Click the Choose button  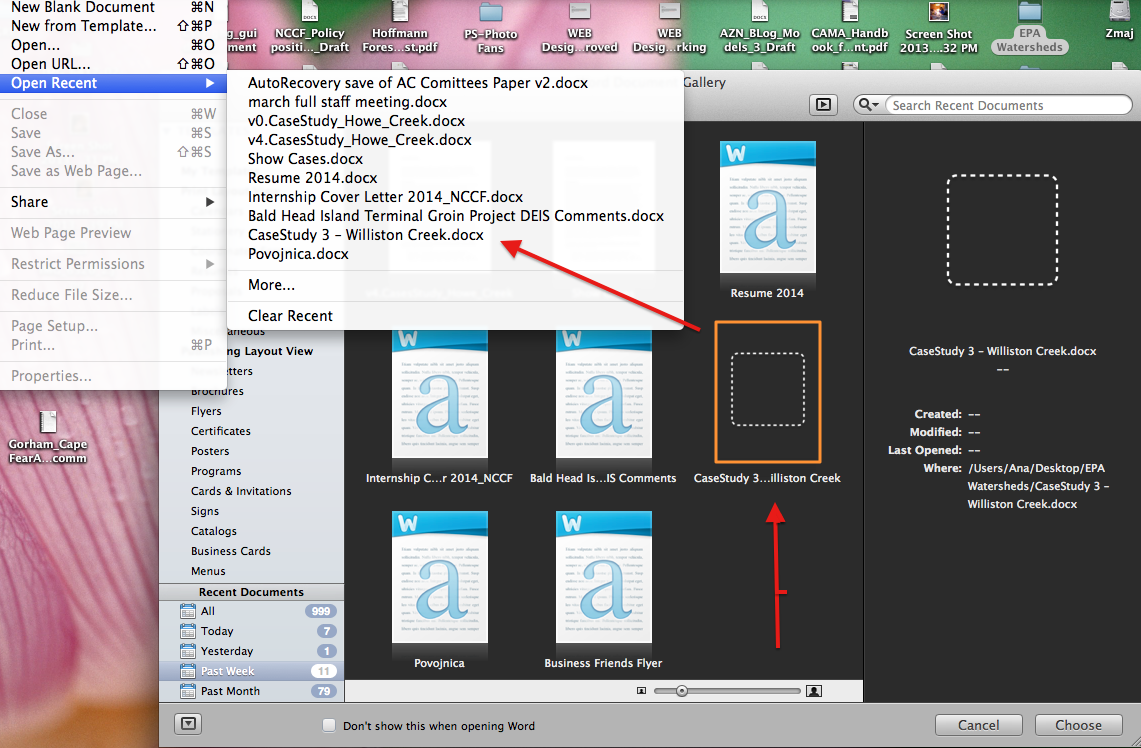click(x=1078, y=725)
